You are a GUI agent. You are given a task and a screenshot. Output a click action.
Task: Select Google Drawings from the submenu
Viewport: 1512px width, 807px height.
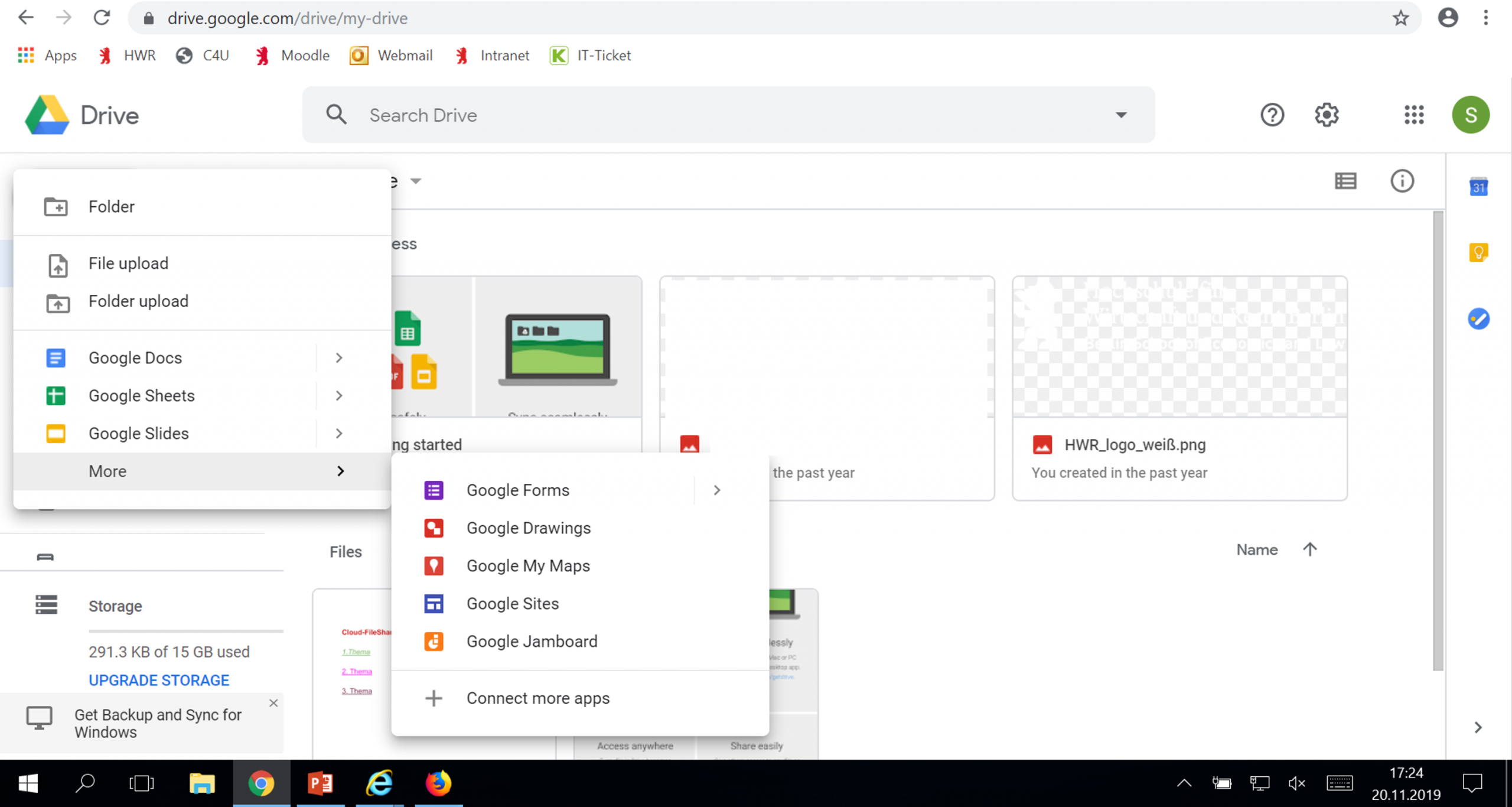528,528
